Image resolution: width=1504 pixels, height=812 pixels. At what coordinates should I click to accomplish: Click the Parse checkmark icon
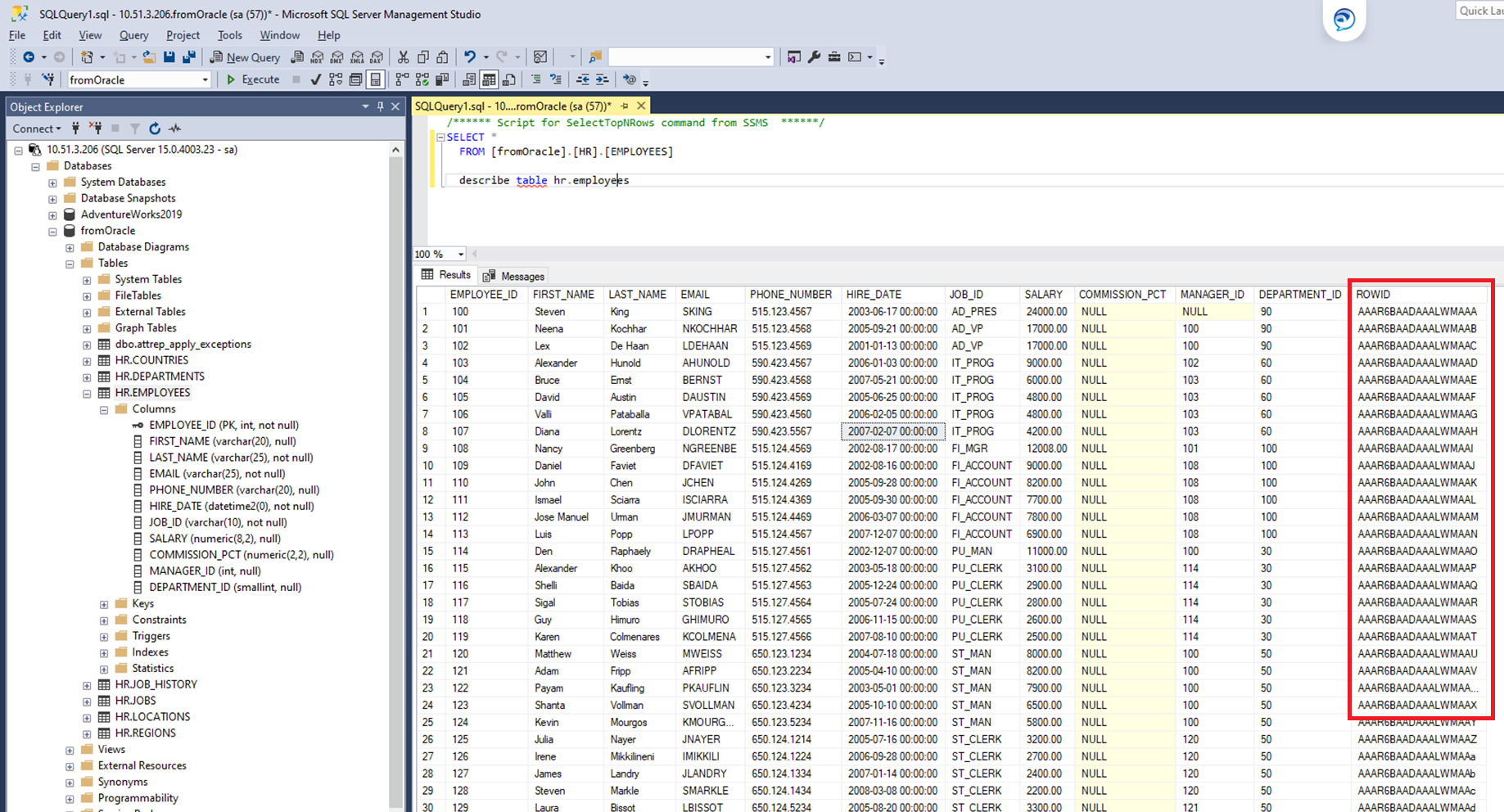point(315,79)
